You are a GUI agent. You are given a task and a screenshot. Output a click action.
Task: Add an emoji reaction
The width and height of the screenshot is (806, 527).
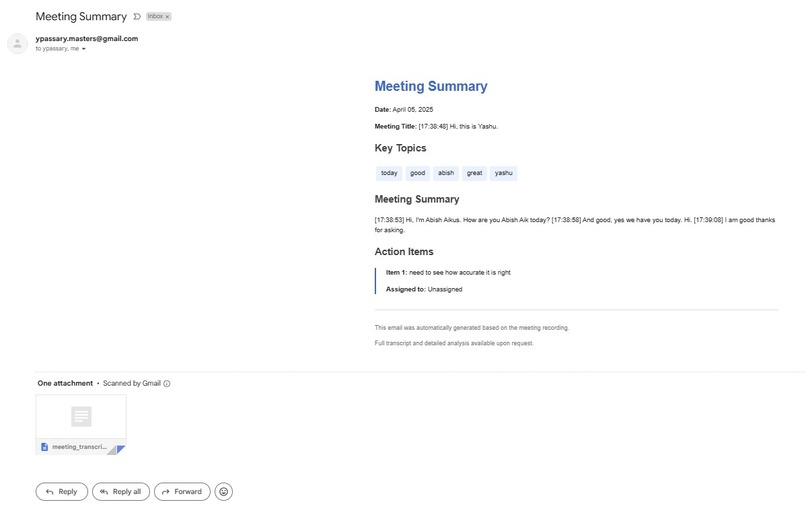(224, 492)
